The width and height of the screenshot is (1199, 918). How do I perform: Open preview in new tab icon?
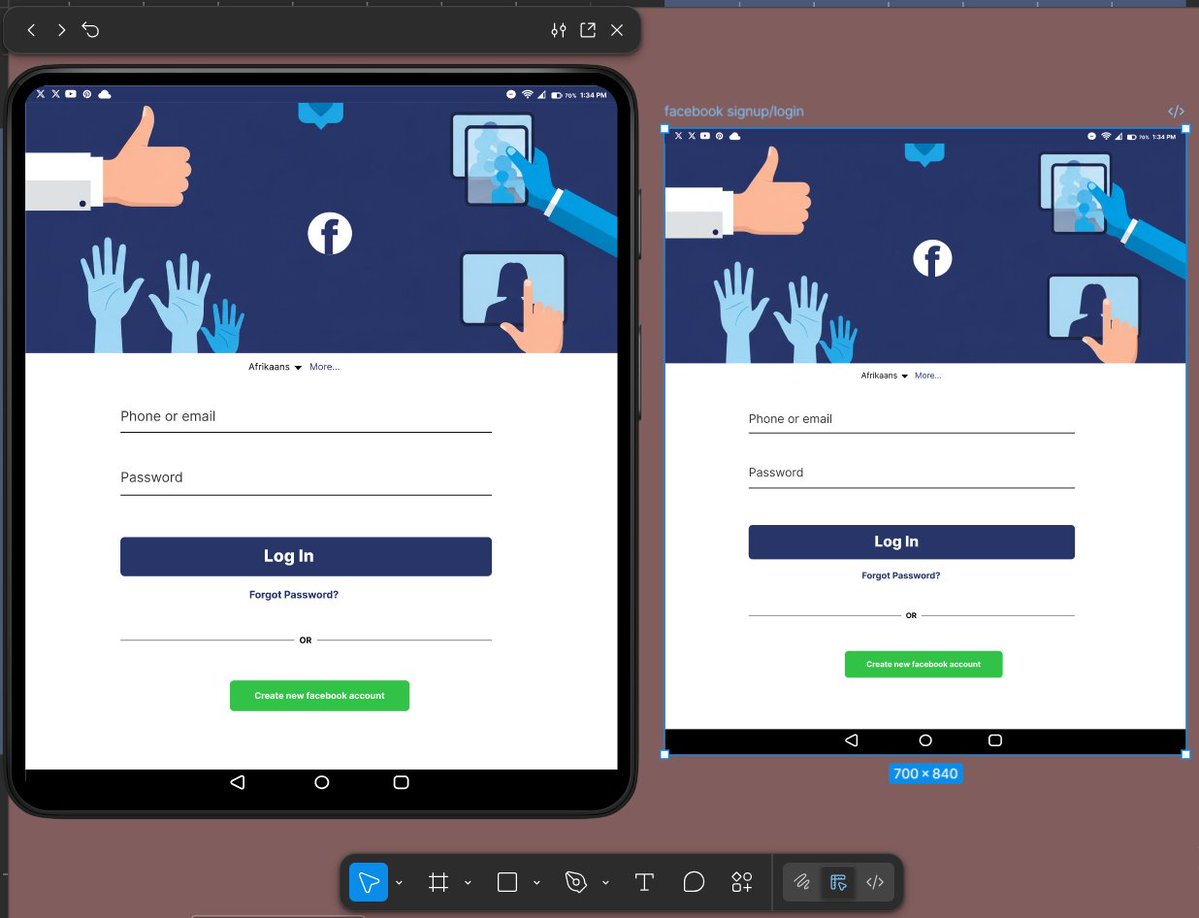click(x=588, y=30)
